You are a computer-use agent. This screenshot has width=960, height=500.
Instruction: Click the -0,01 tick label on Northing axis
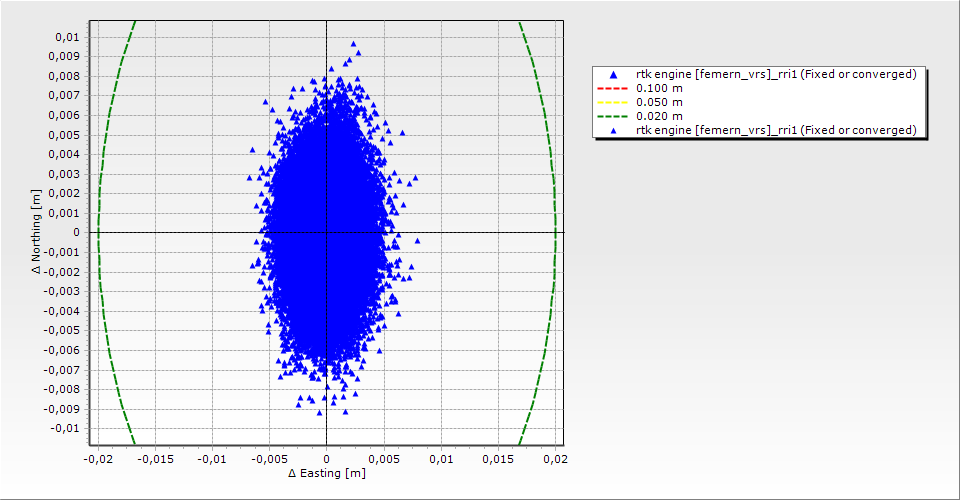[x=66, y=428]
